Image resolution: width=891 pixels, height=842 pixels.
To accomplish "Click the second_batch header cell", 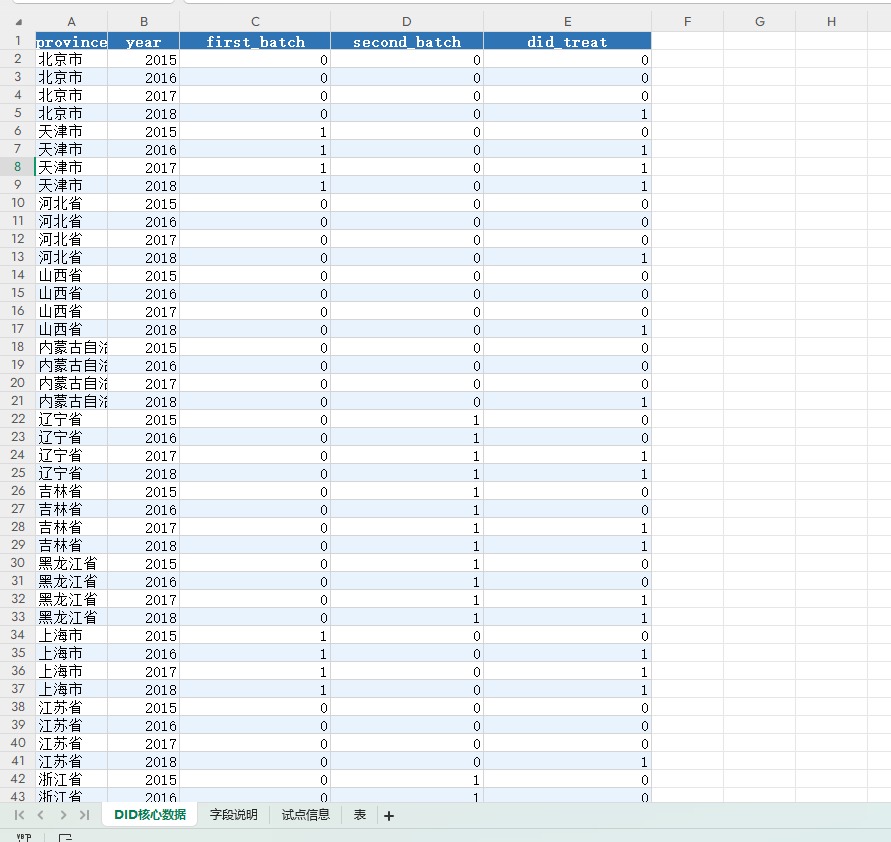I will 407,41.
